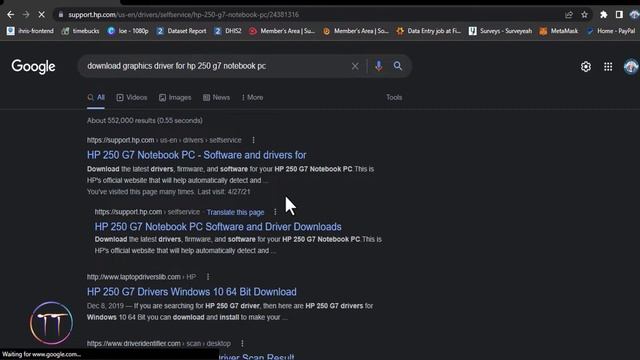Click Translate this page link

(236, 212)
